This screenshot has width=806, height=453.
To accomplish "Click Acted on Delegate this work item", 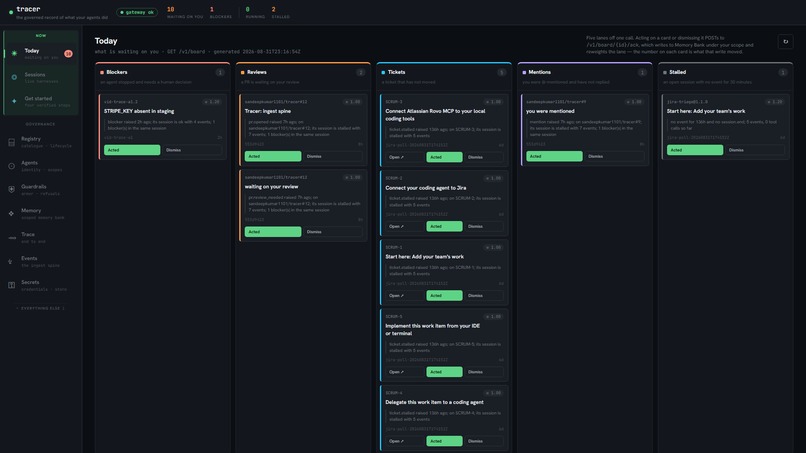I will pyautogui.click(x=444, y=441).
